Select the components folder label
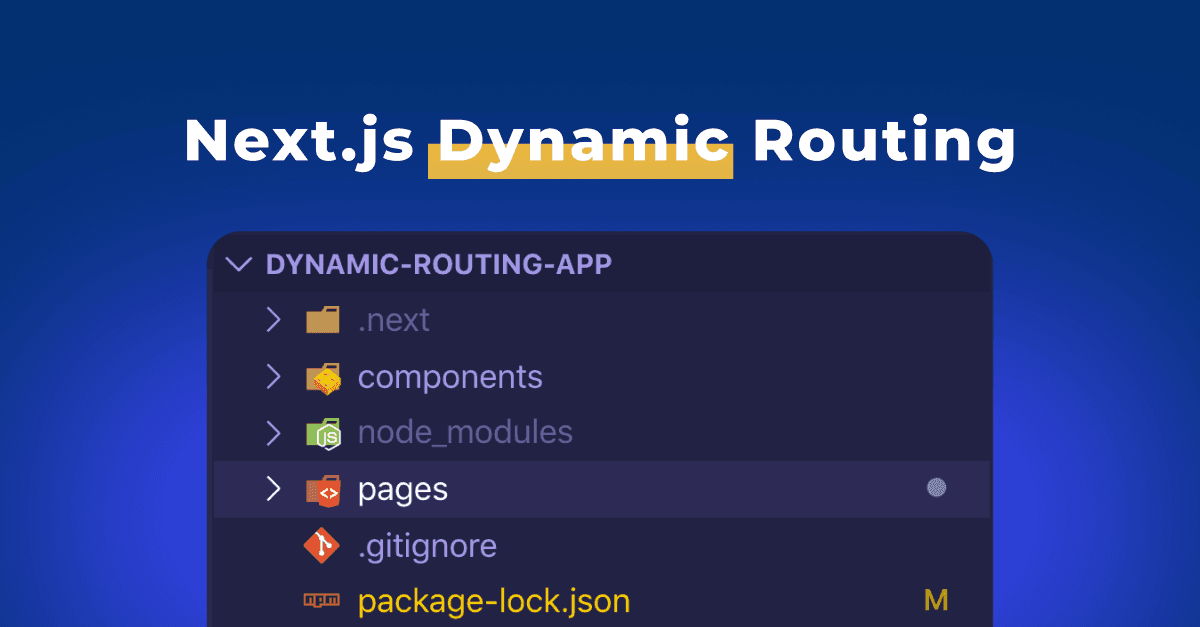Viewport: 1200px width, 627px height. [x=450, y=377]
